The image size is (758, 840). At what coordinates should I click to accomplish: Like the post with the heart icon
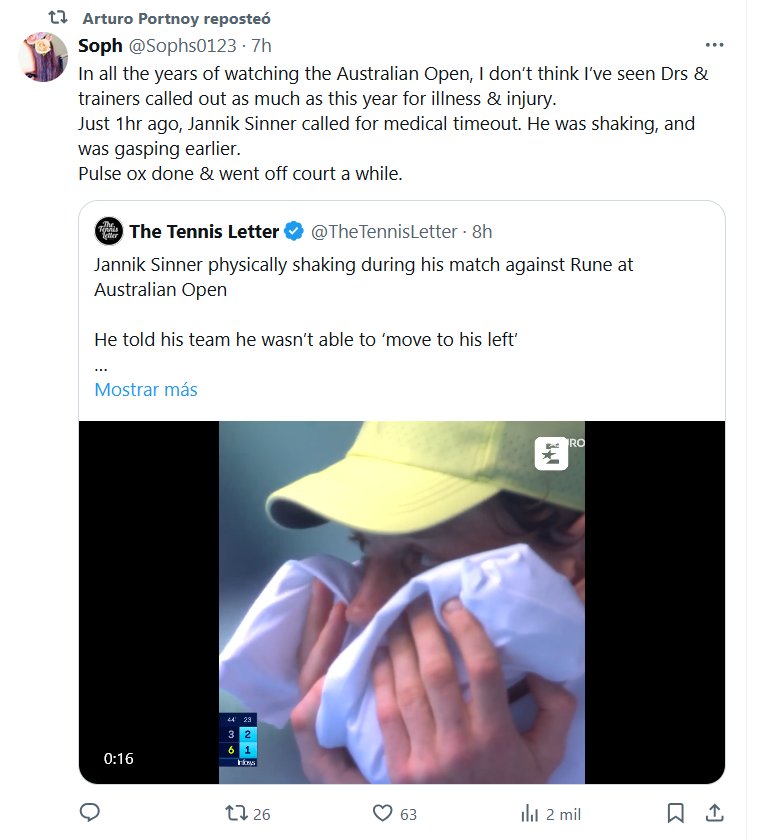380,813
